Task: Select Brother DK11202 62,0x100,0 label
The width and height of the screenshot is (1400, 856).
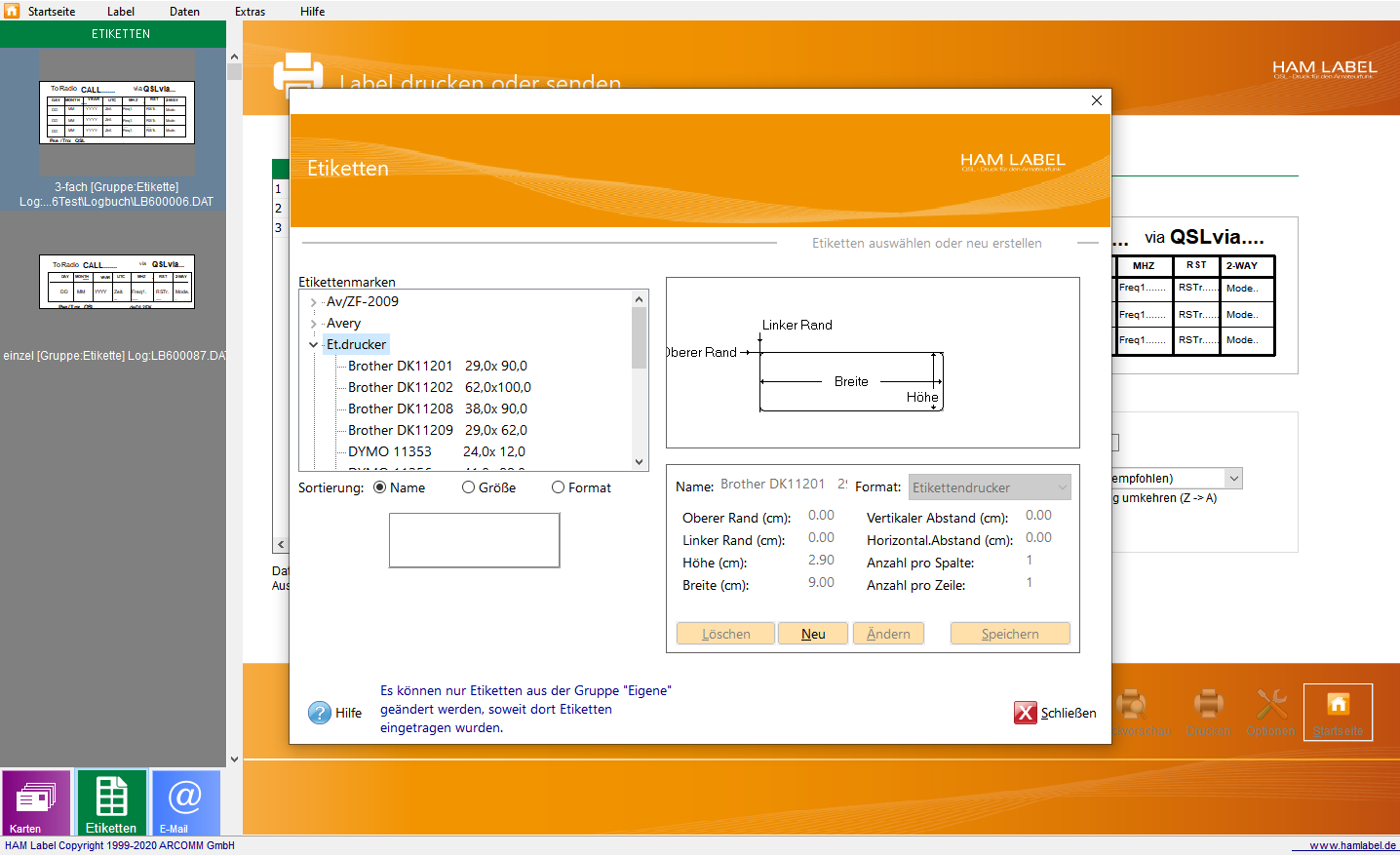Action: pos(440,387)
